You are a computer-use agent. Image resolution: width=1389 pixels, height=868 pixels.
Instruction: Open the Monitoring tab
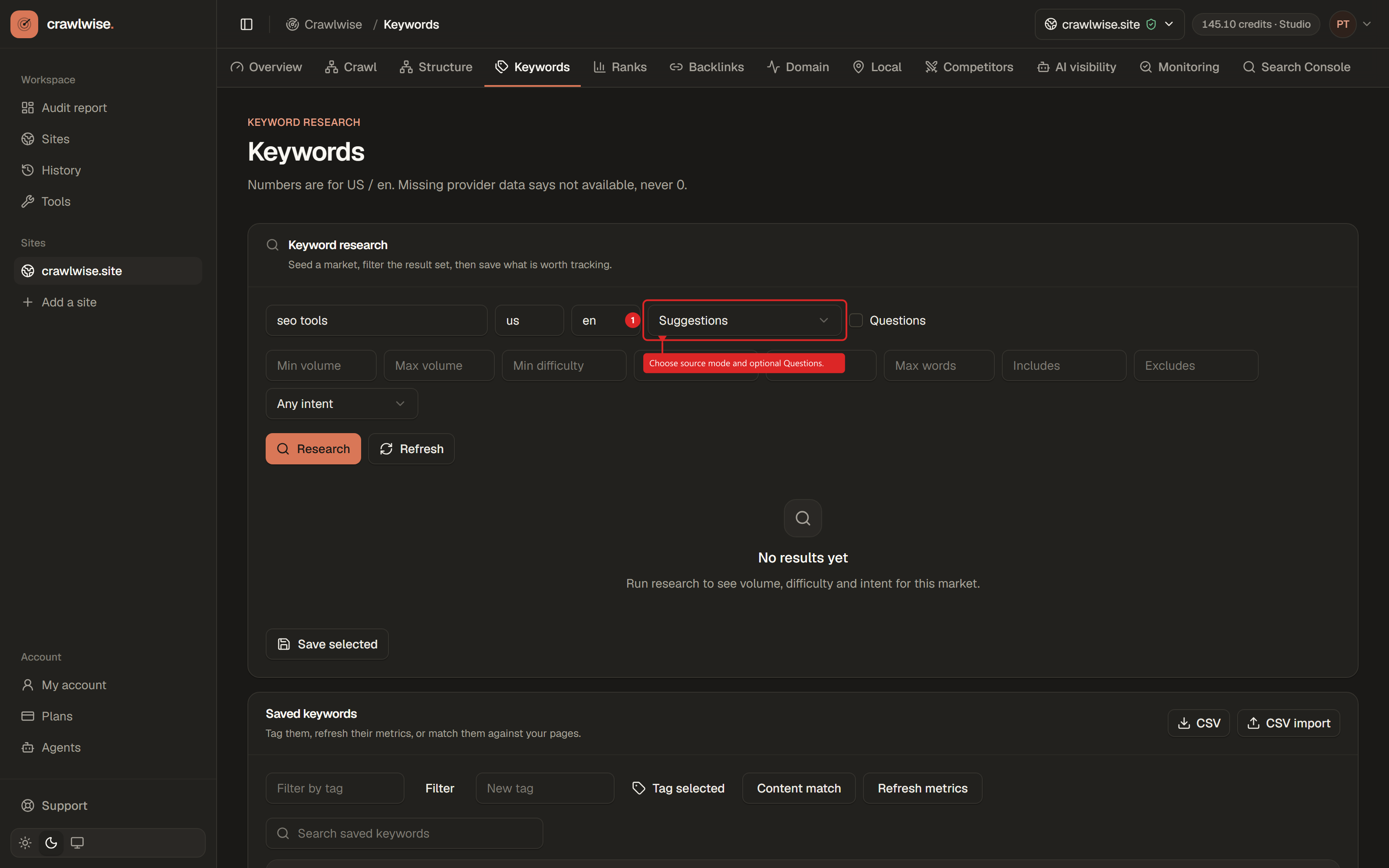click(1179, 67)
